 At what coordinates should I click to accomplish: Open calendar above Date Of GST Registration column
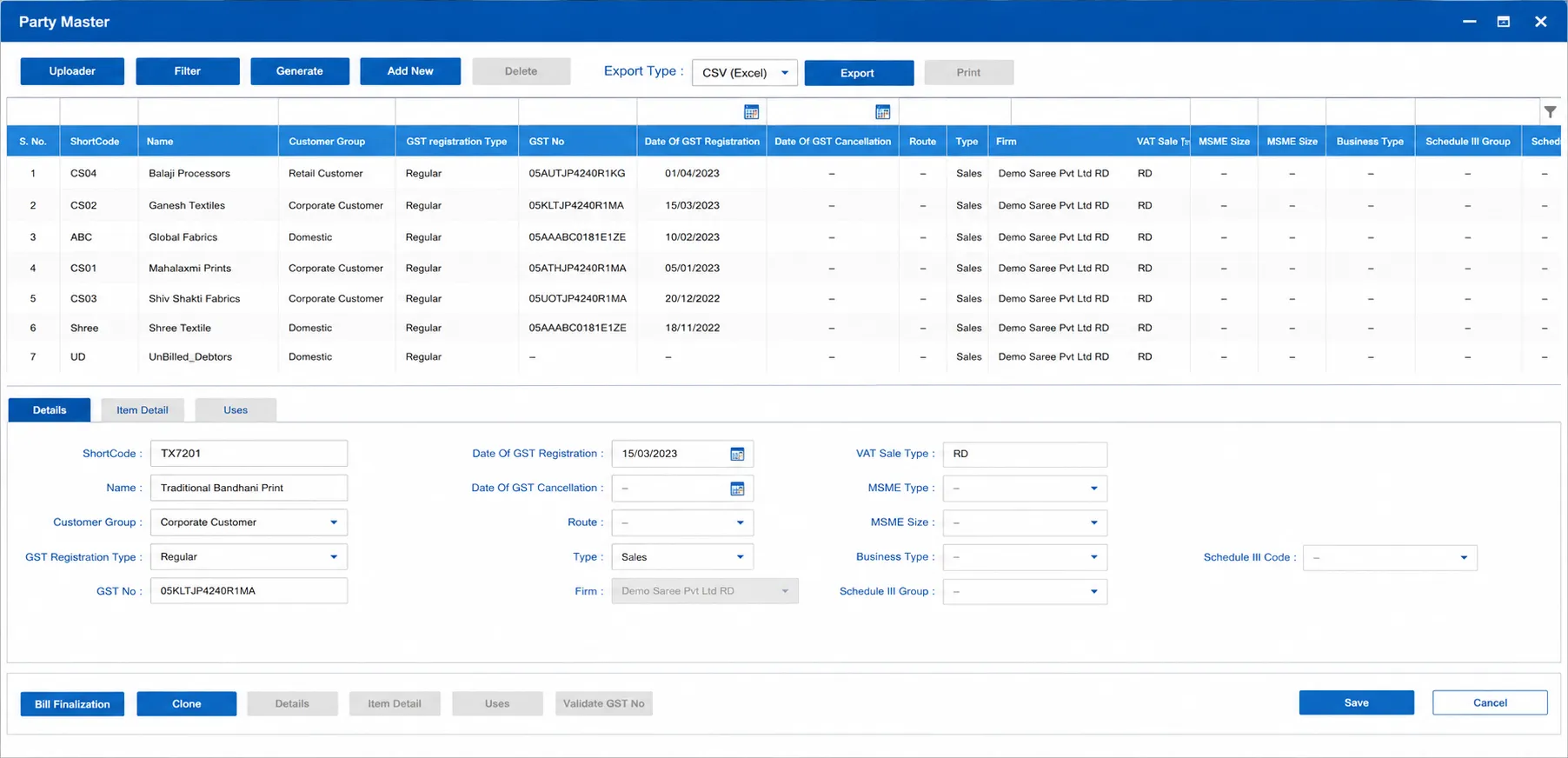[752, 112]
